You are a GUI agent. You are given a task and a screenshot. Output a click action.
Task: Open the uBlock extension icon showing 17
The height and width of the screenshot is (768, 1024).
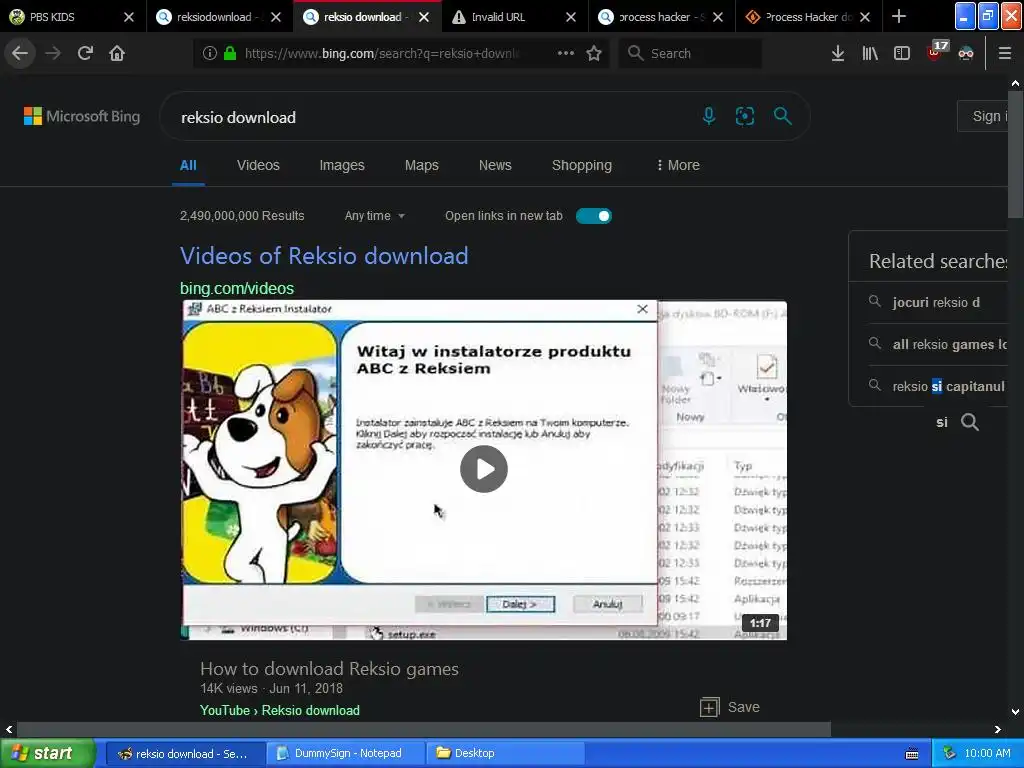(x=936, y=51)
